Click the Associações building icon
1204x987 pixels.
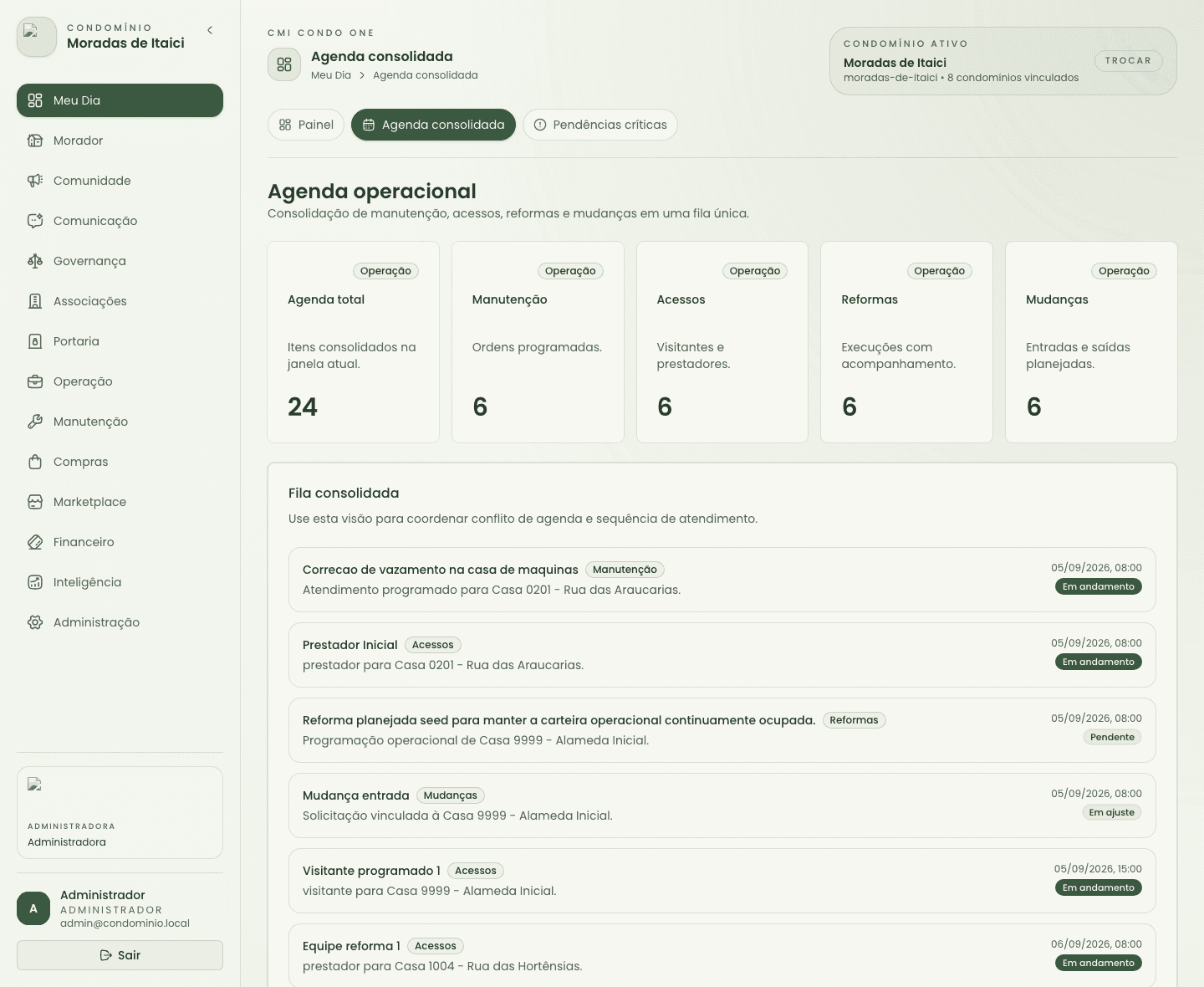[35, 301]
